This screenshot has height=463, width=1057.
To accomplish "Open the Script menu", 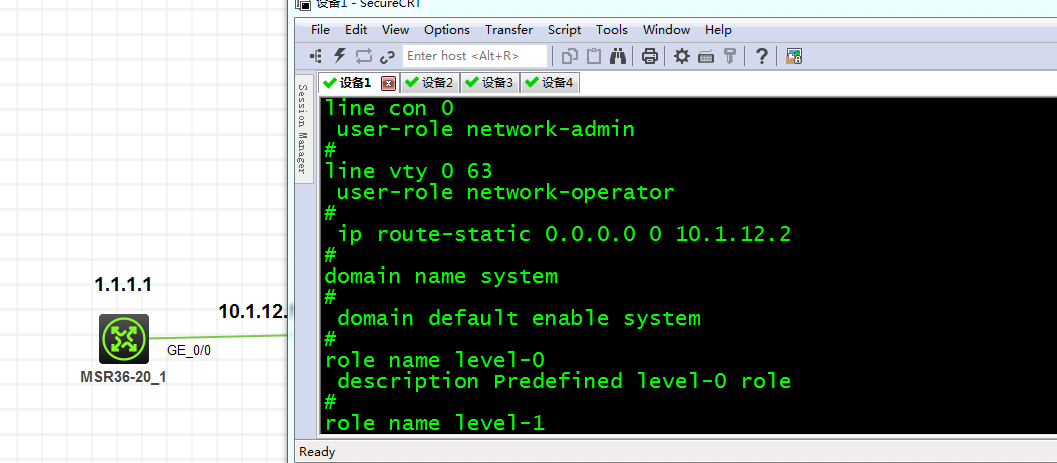I will 564,30.
